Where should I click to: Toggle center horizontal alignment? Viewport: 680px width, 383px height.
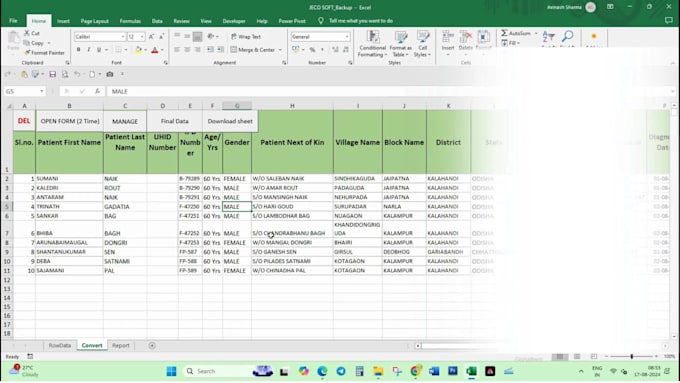(187, 50)
